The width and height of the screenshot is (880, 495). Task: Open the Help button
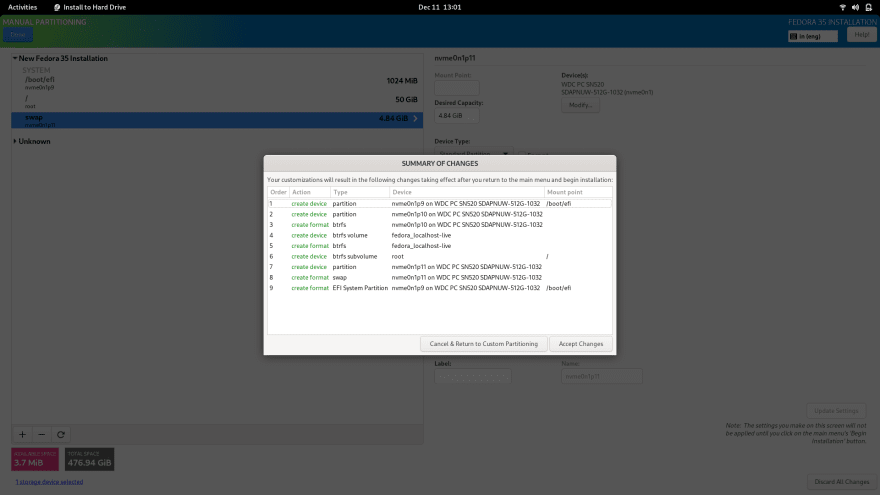coord(861,35)
